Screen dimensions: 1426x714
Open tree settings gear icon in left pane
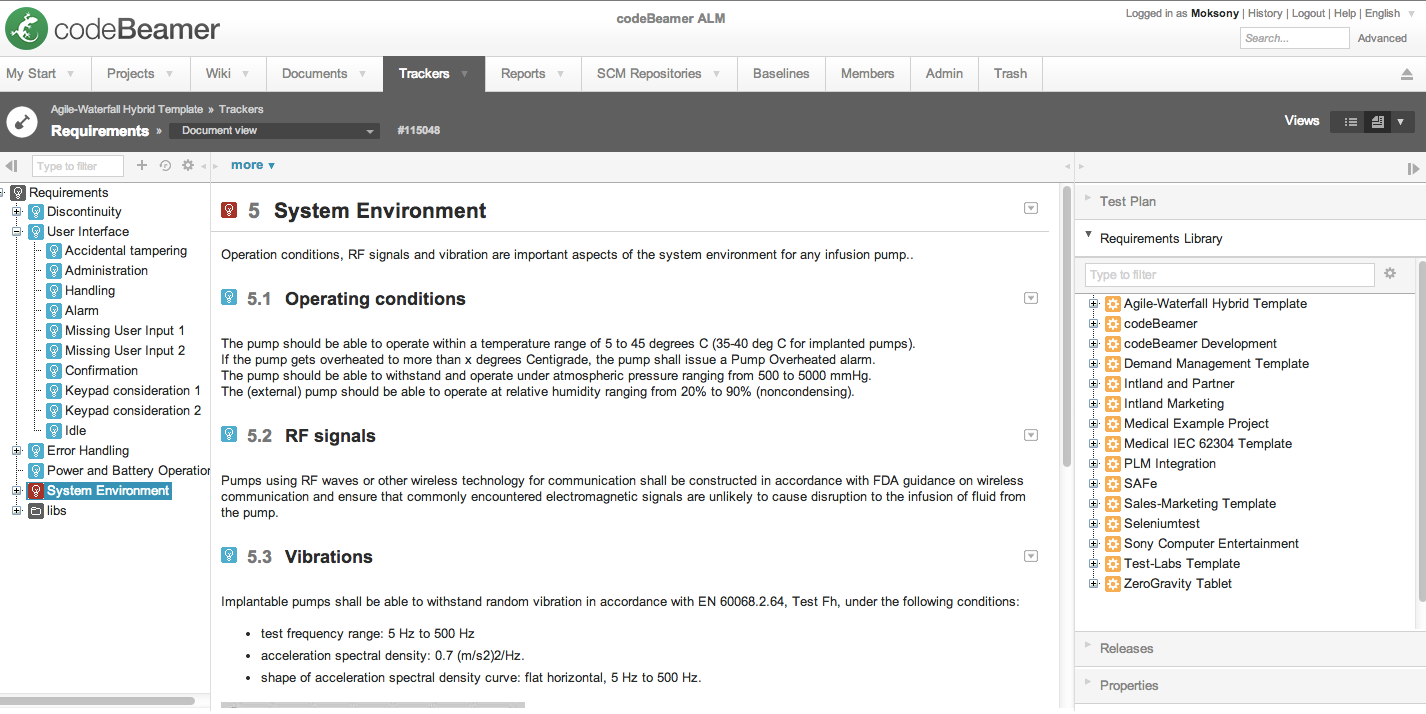[187, 166]
